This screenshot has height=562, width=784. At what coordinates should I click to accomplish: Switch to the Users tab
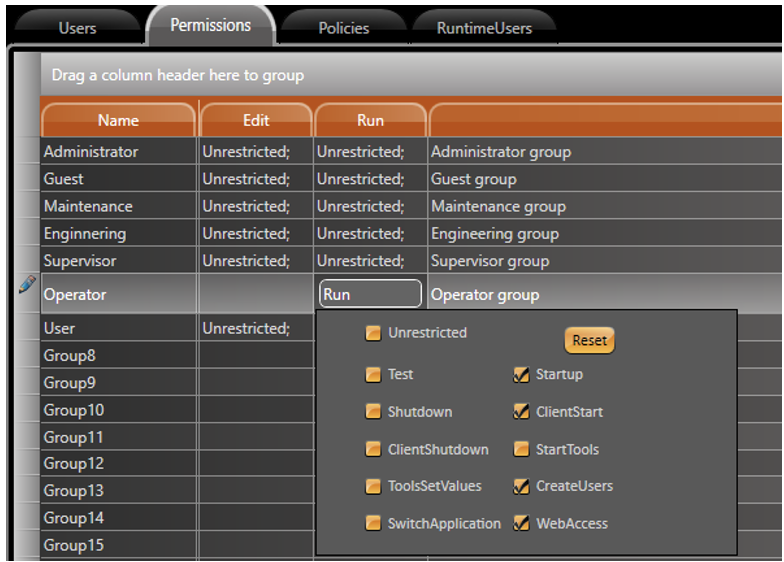point(77,28)
